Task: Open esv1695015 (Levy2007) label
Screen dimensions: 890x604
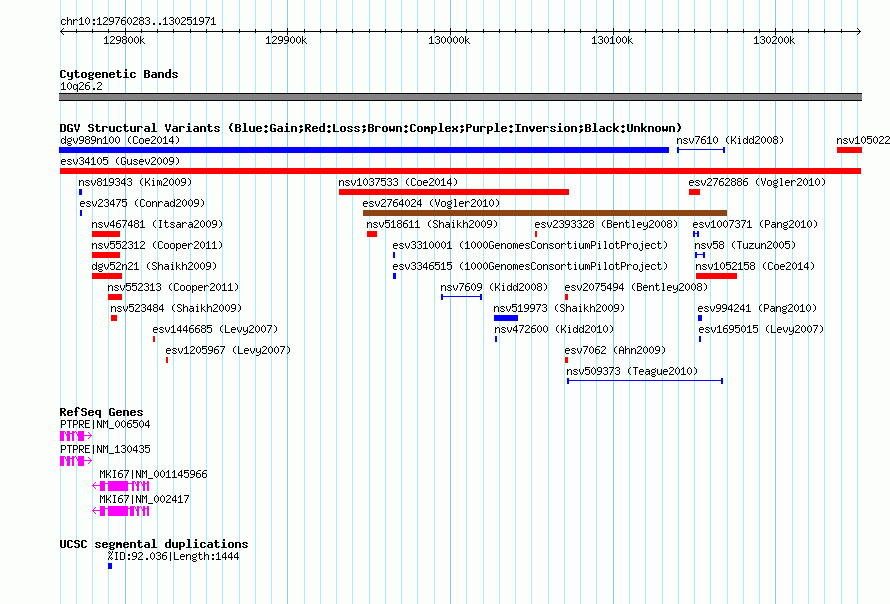Action: point(761,329)
